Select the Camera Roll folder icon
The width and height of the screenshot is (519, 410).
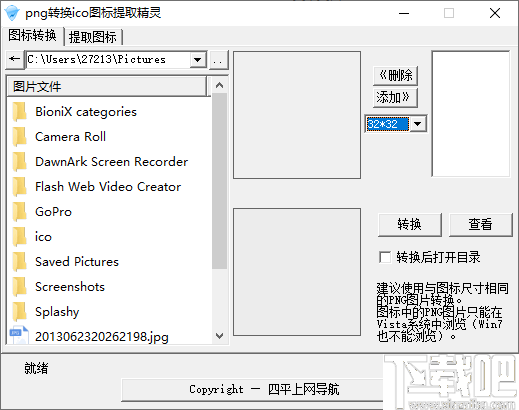(20, 137)
